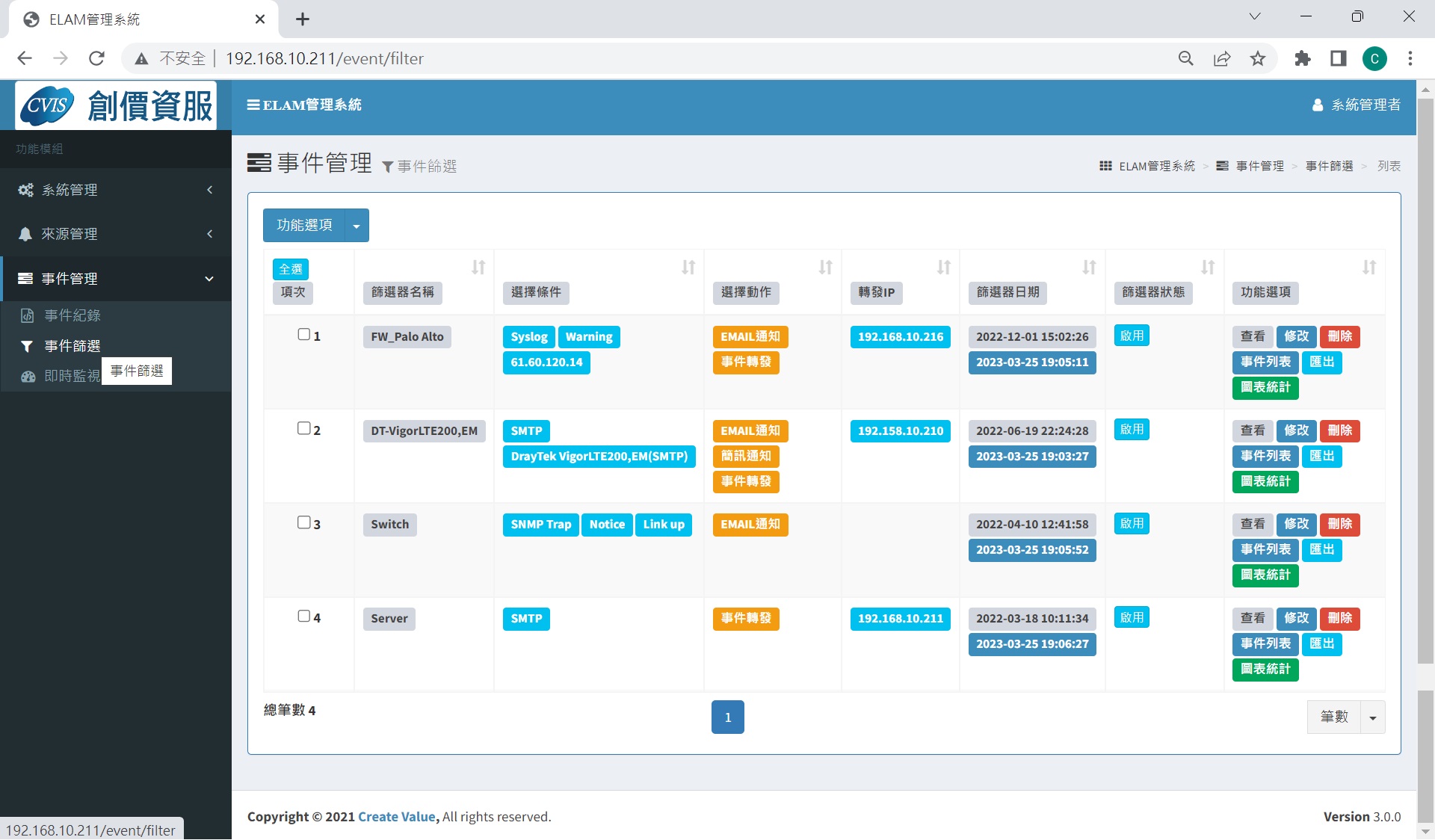
Task: Toggle 啟用 status for DT-VigorLTE200,EM
Action: pos(1132,430)
